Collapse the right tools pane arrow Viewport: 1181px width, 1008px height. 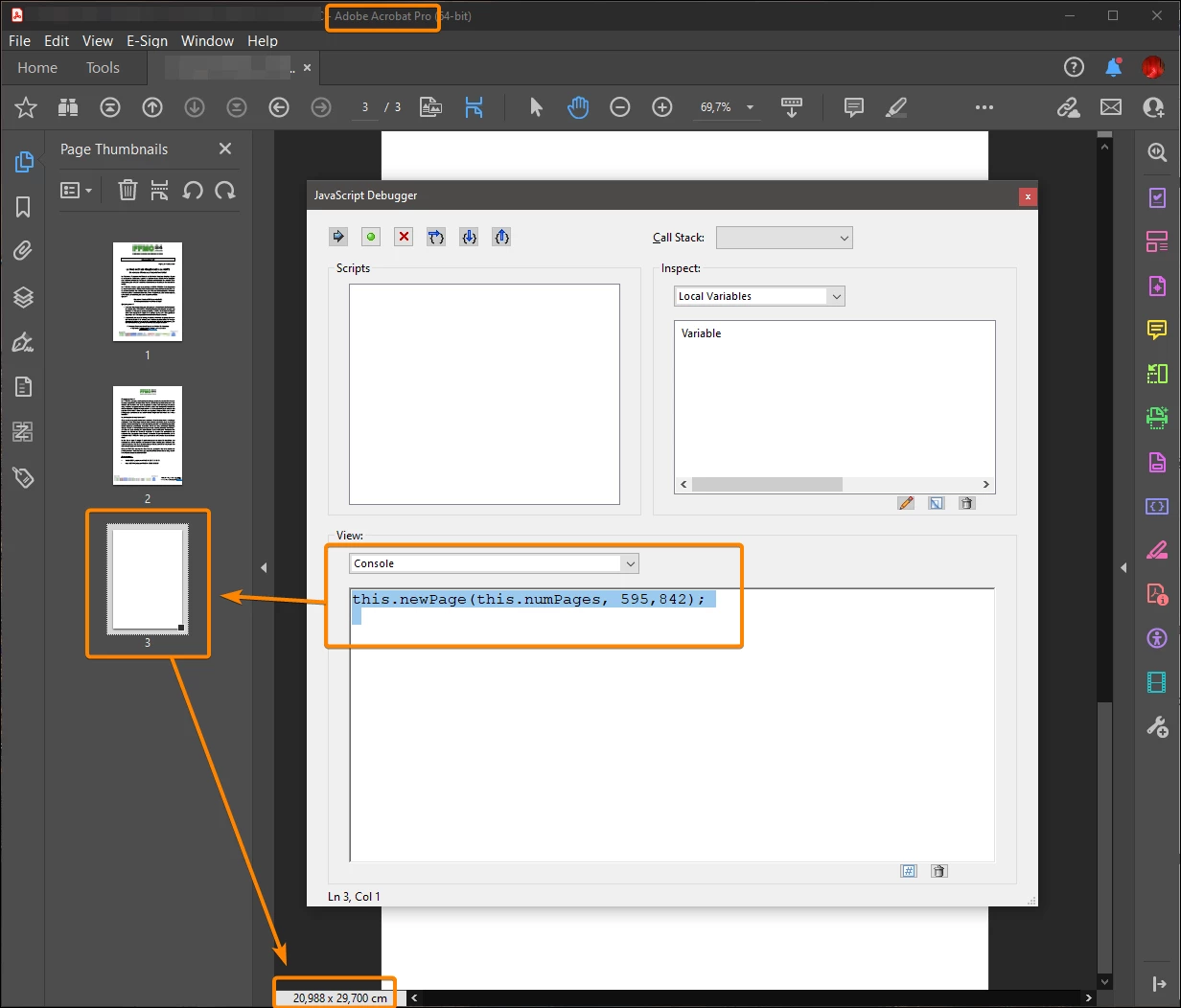(1123, 568)
